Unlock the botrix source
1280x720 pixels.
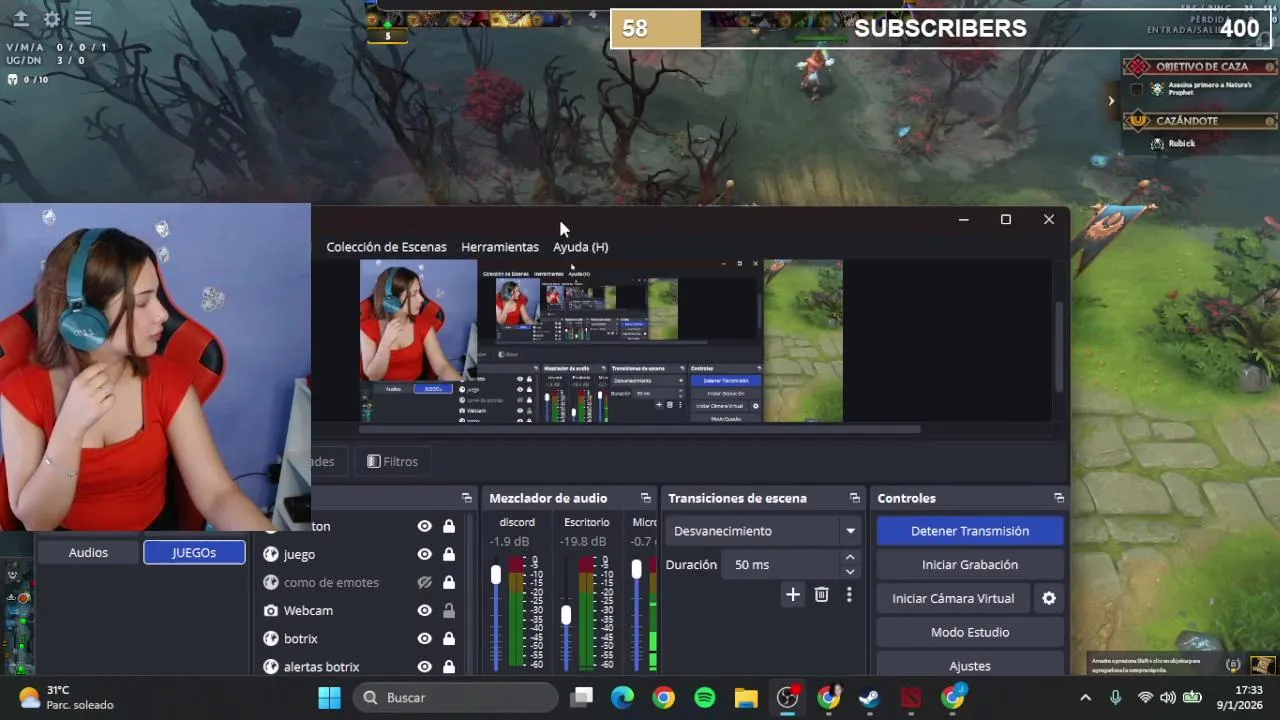(449, 638)
